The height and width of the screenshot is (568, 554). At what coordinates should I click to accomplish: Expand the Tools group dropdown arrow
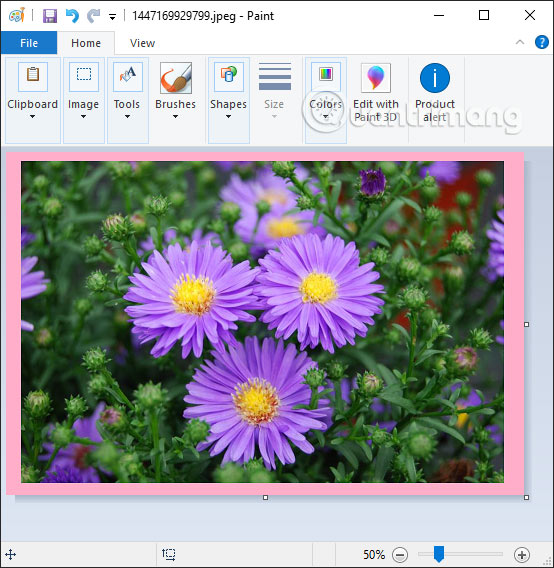point(127,117)
